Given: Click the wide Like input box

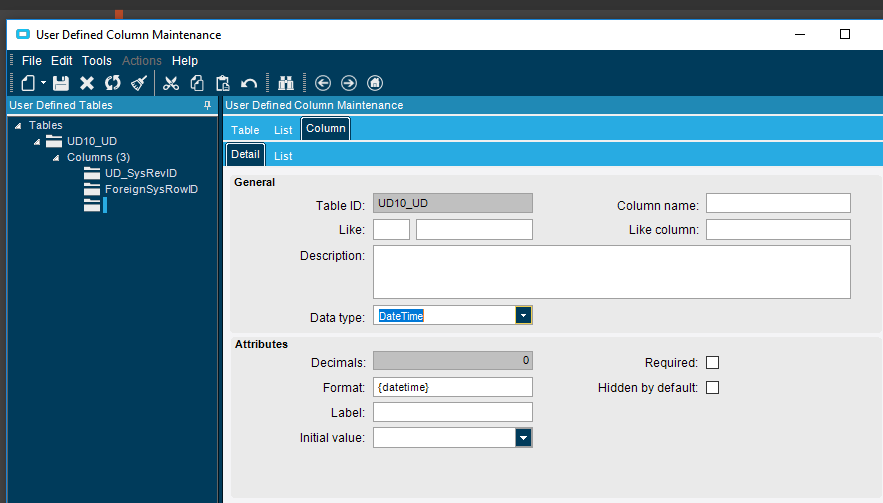Looking at the screenshot, I should pos(474,229).
